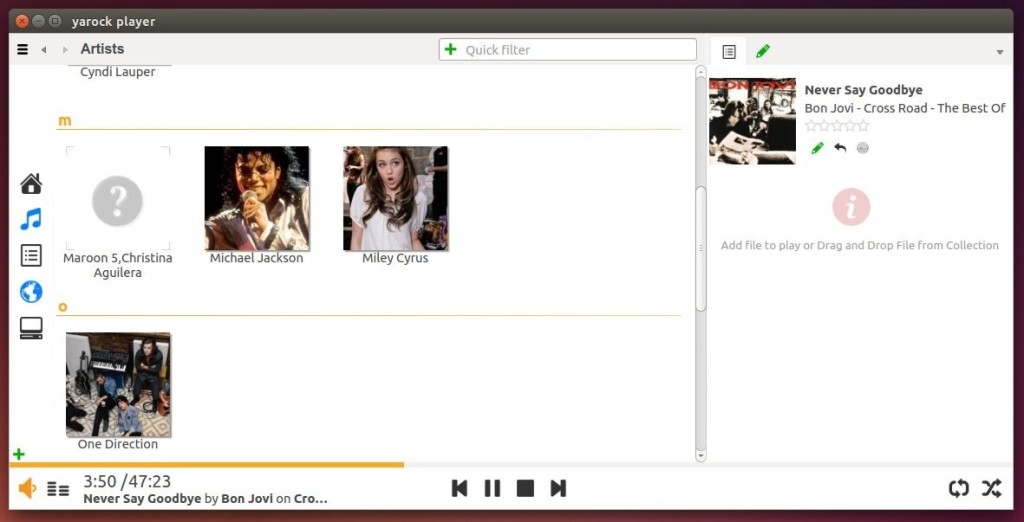Click the gray disc icon under rating
The width and height of the screenshot is (1024, 522).
click(x=863, y=148)
